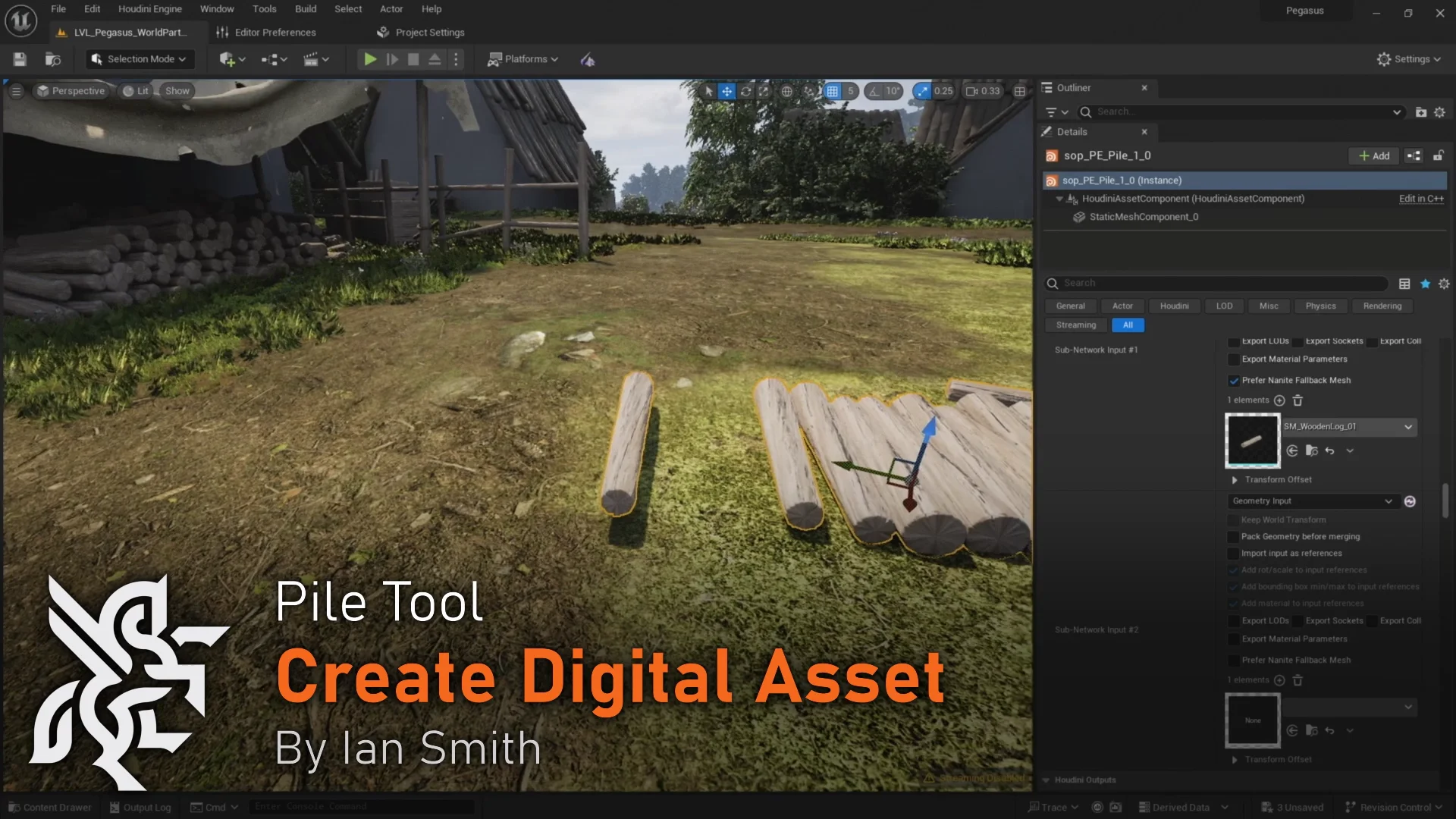Open the Selection Mode dropdown
This screenshot has width=1456, height=819.
(140, 58)
